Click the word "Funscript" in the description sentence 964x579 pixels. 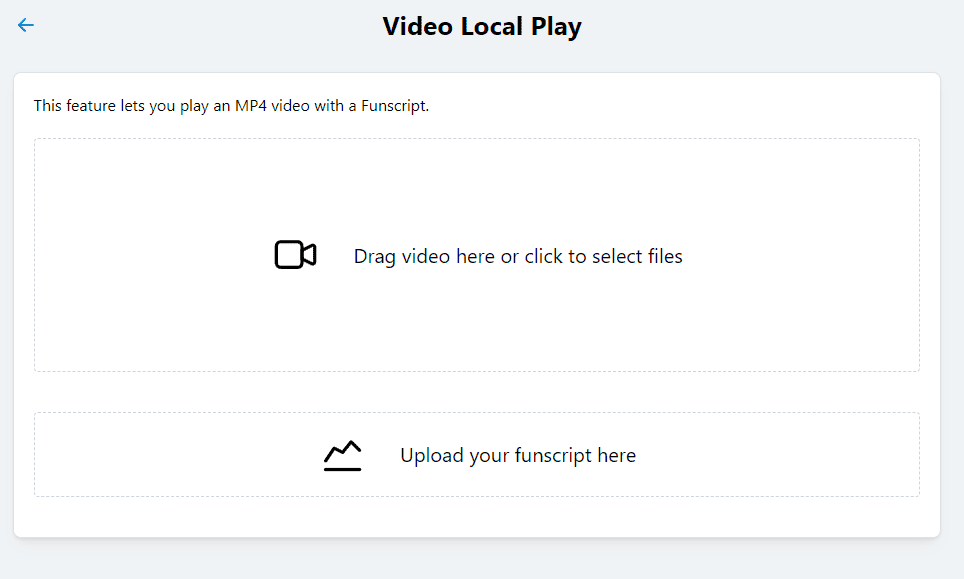pos(394,106)
